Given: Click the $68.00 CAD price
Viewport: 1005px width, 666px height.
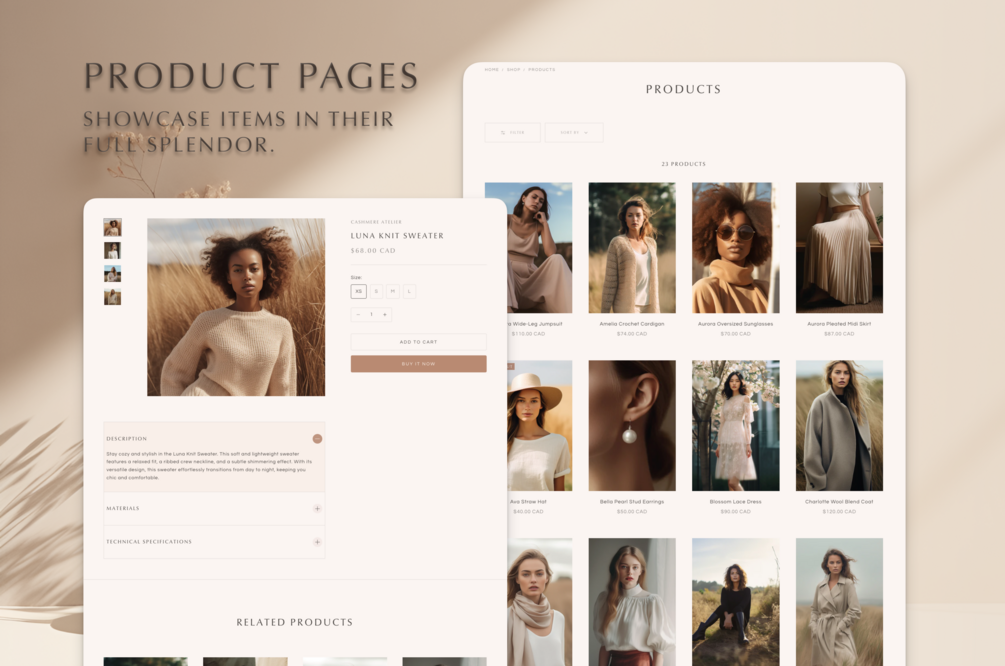Looking at the screenshot, I should click(373, 251).
